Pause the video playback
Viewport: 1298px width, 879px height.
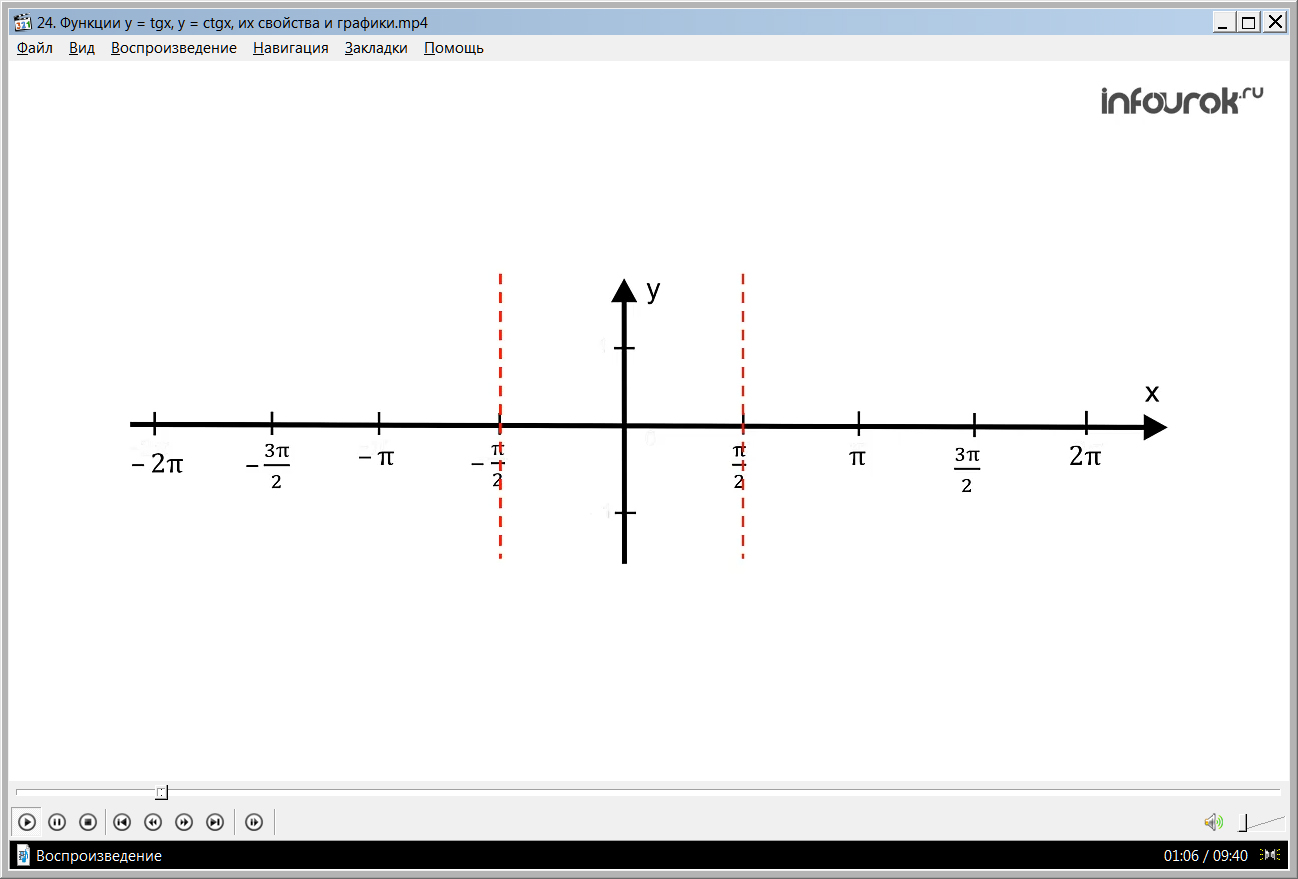tap(57, 822)
